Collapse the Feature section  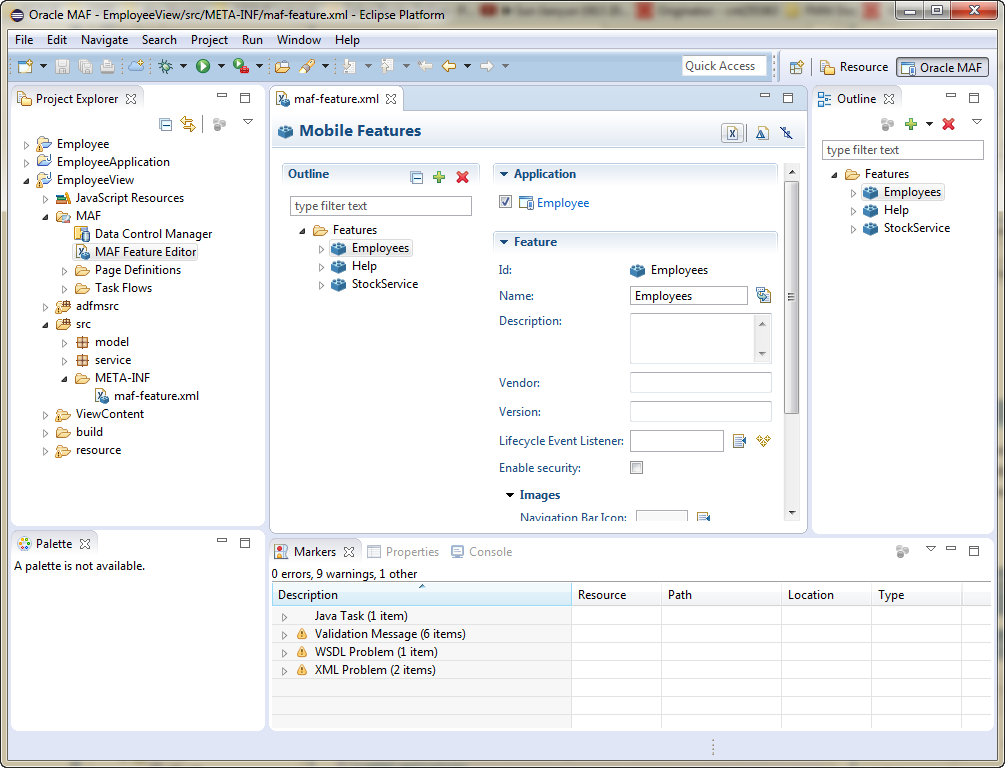504,242
